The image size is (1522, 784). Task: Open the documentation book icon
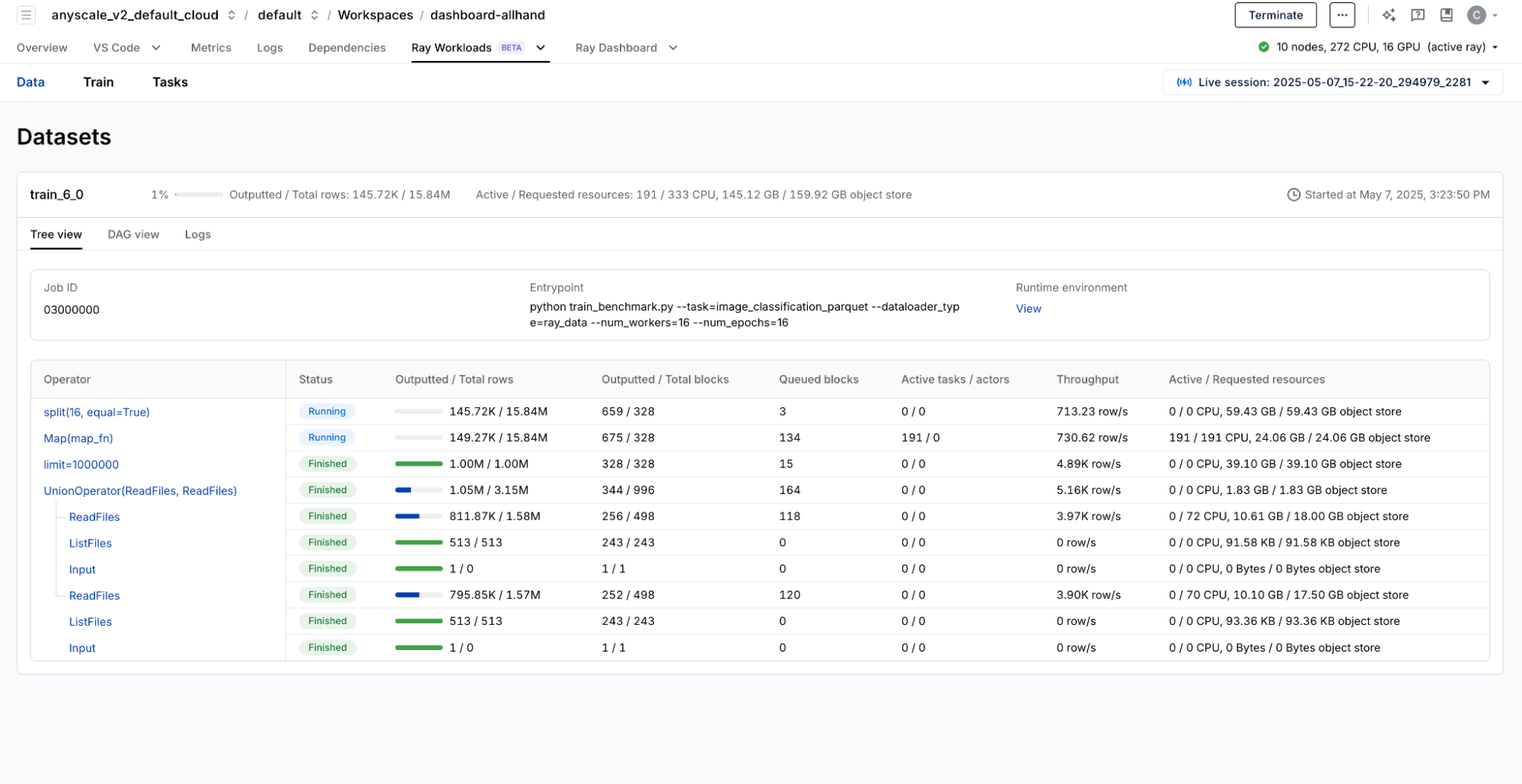pos(1447,15)
